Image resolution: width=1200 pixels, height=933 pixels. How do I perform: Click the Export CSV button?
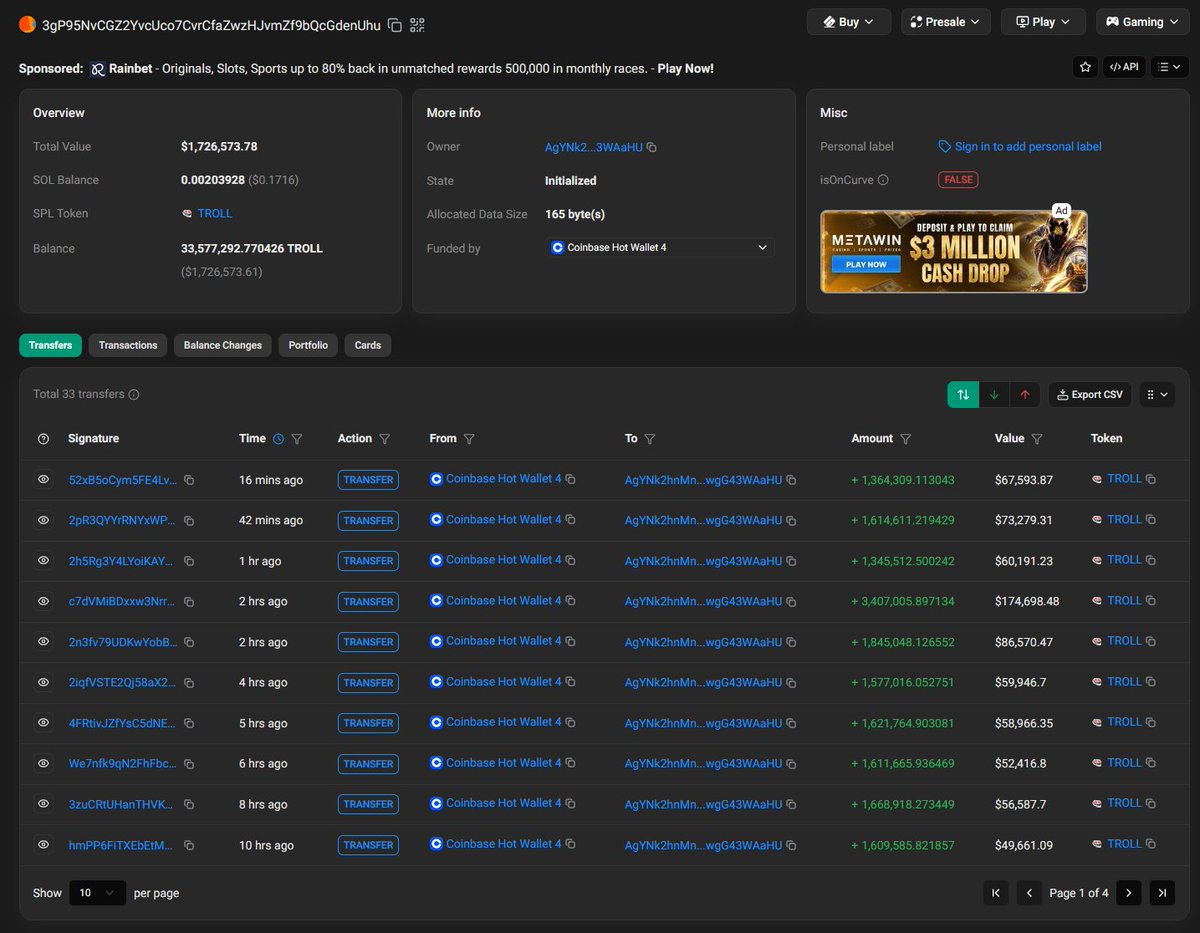pos(1091,394)
